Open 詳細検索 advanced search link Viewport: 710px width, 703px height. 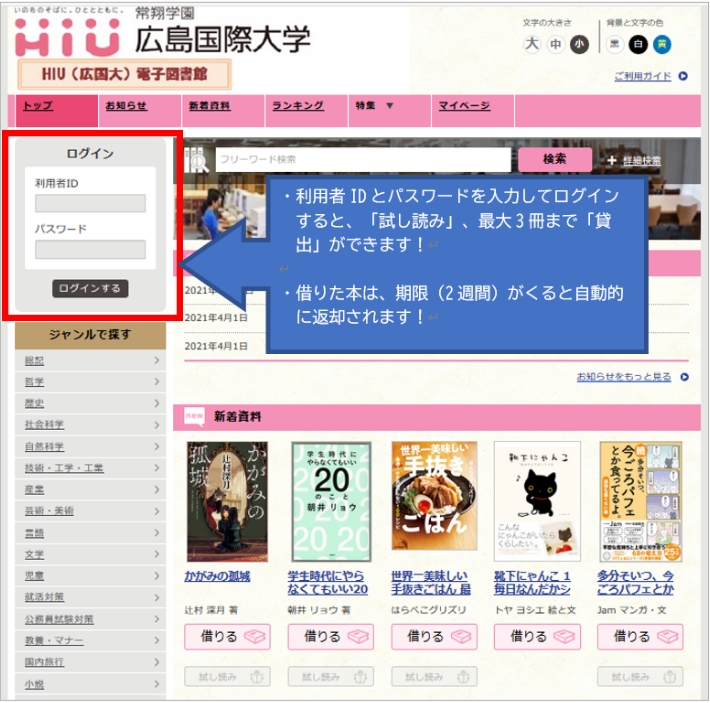(642, 160)
